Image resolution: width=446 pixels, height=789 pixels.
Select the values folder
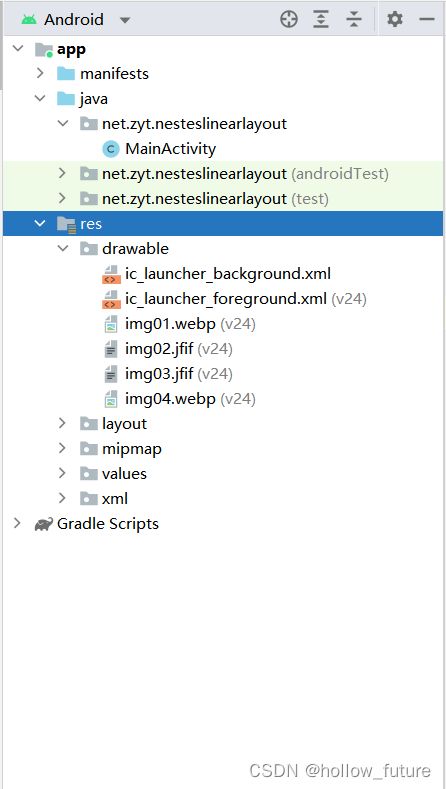tap(124, 474)
